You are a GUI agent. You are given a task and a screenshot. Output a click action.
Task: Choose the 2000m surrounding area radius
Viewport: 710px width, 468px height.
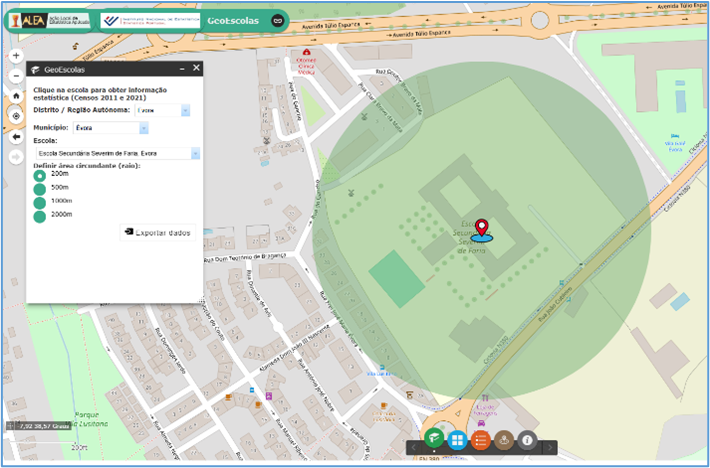tap(40, 216)
